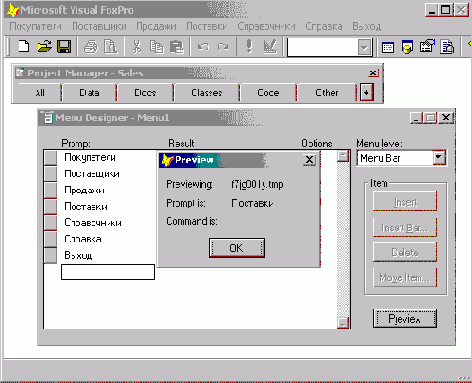Screen dimensions: 472x383
Task: Click the Preview button in Menu Designer
Action: click(404, 319)
